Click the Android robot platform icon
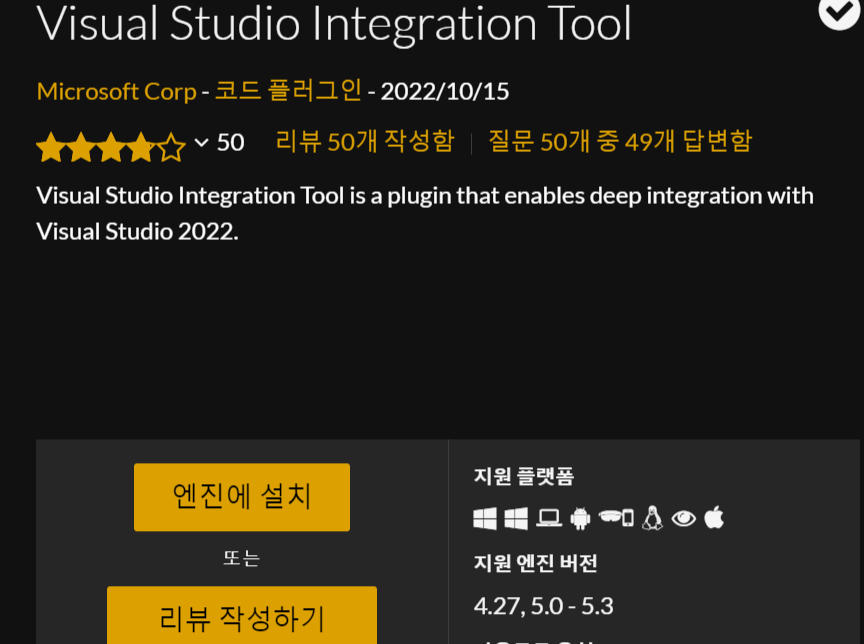Image resolution: width=864 pixels, height=644 pixels. [x=580, y=518]
